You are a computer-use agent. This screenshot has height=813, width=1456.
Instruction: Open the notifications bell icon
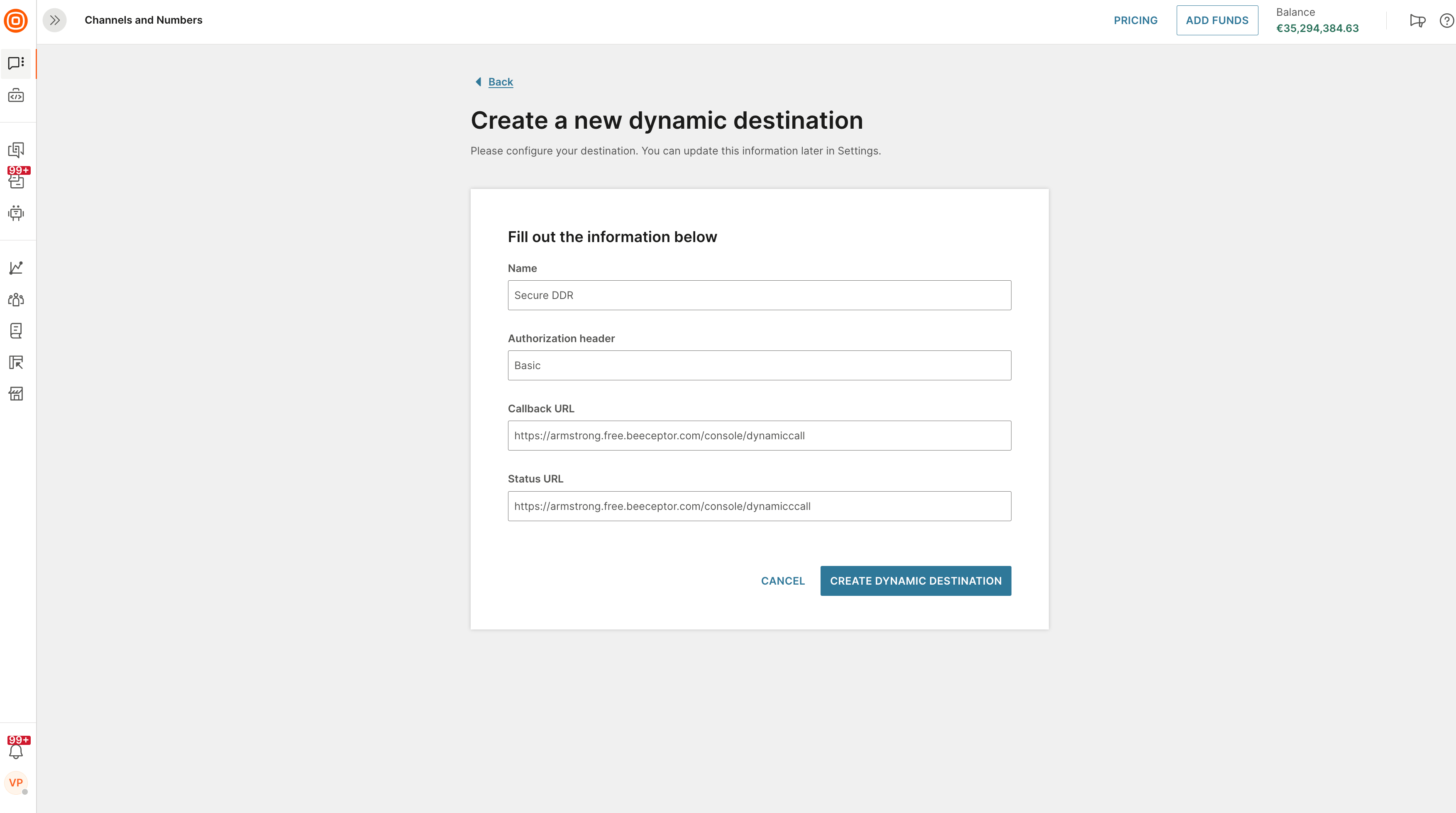coord(16,752)
